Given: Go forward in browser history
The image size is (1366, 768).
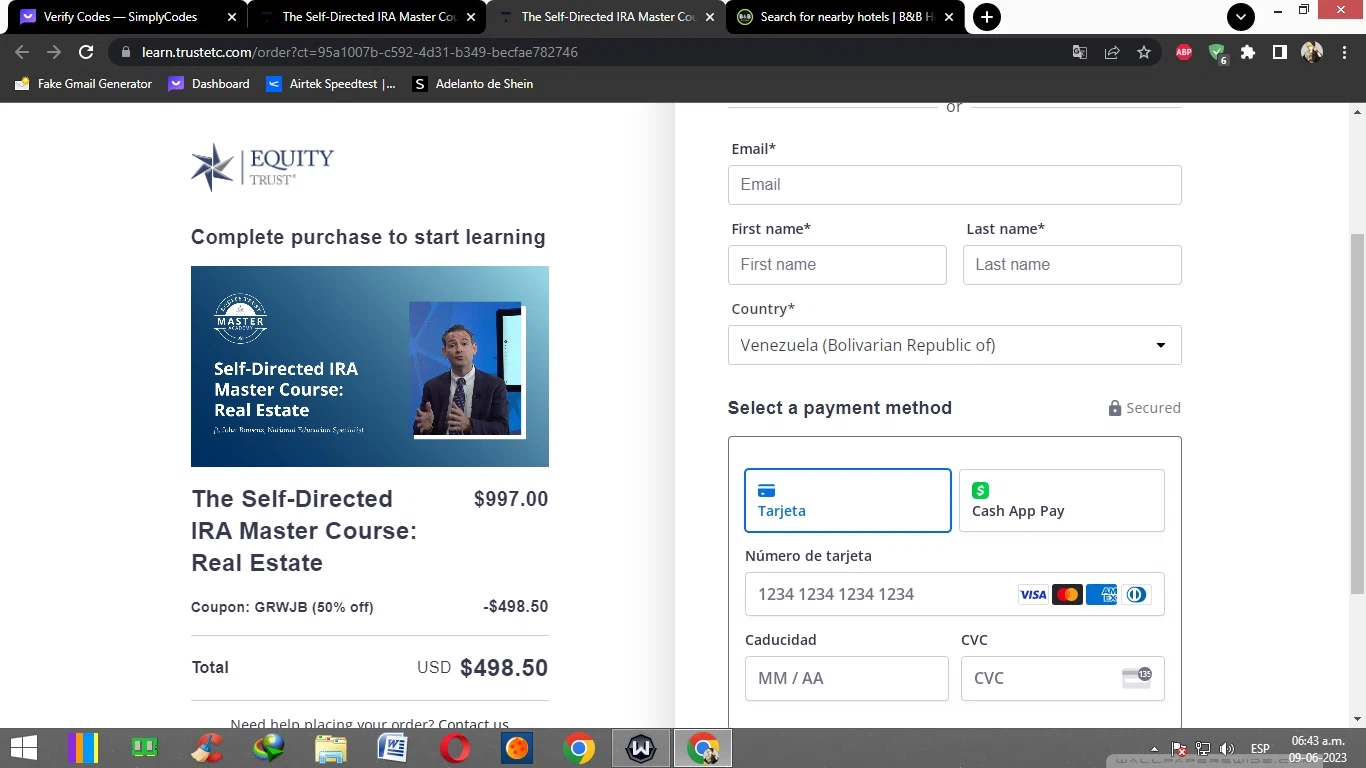Looking at the screenshot, I should (54, 52).
